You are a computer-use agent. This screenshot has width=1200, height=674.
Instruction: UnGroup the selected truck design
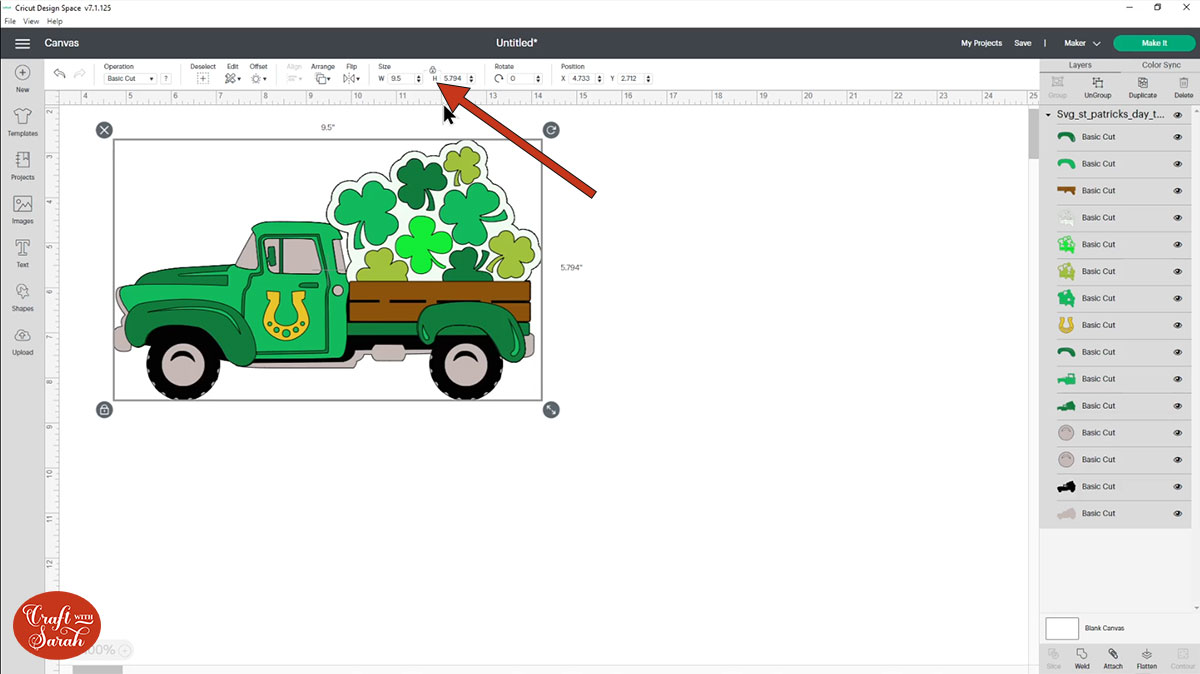click(x=1096, y=88)
